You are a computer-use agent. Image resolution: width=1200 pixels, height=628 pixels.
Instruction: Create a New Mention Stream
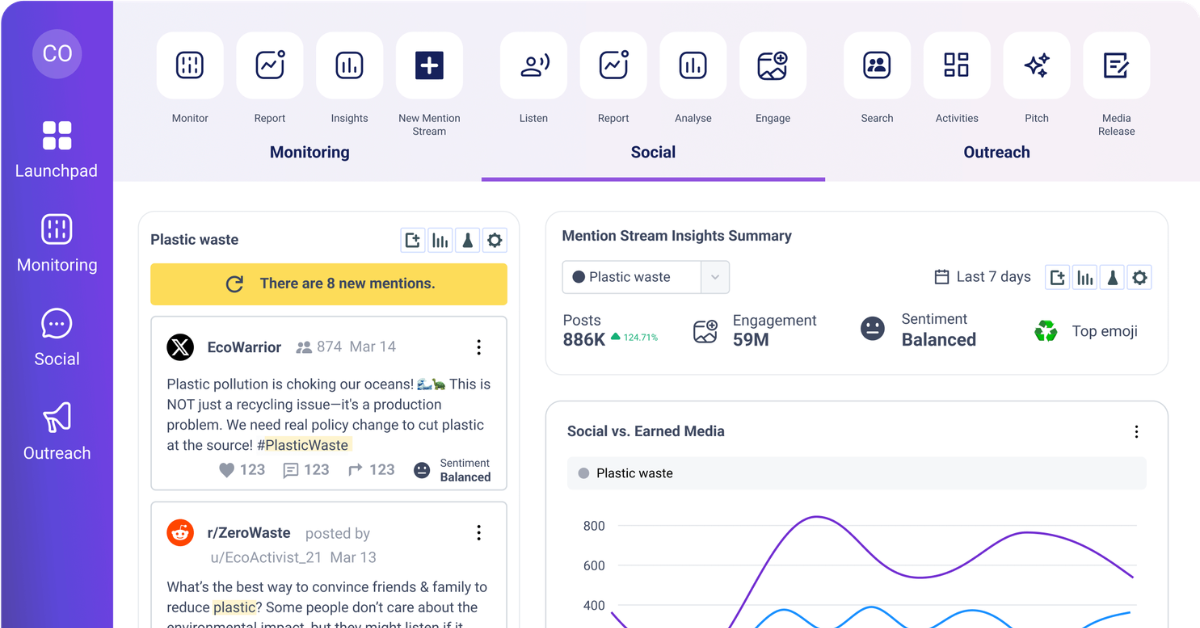tap(429, 66)
